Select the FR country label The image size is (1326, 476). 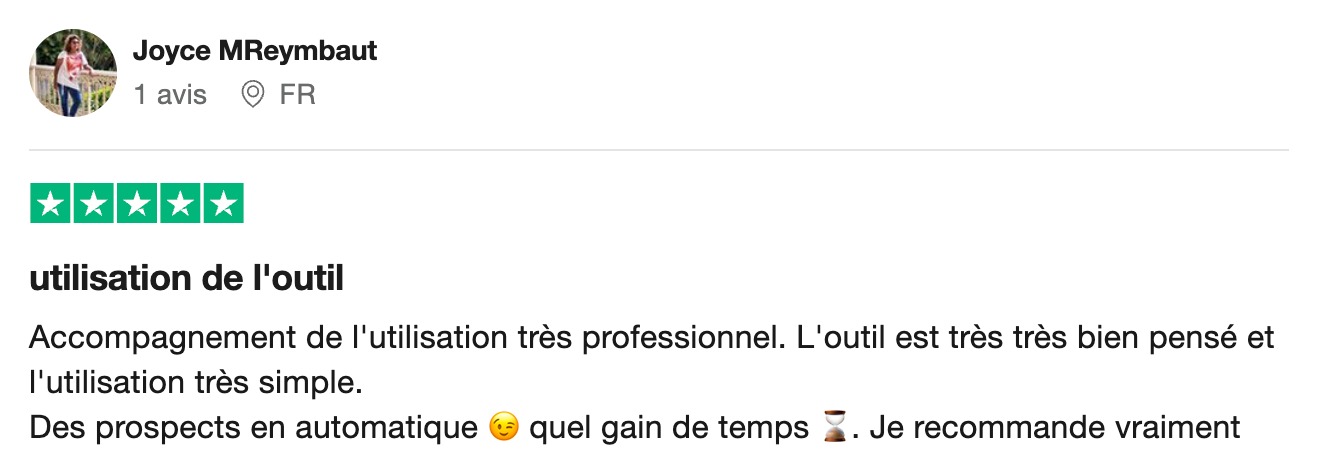click(x=297, y=95)
